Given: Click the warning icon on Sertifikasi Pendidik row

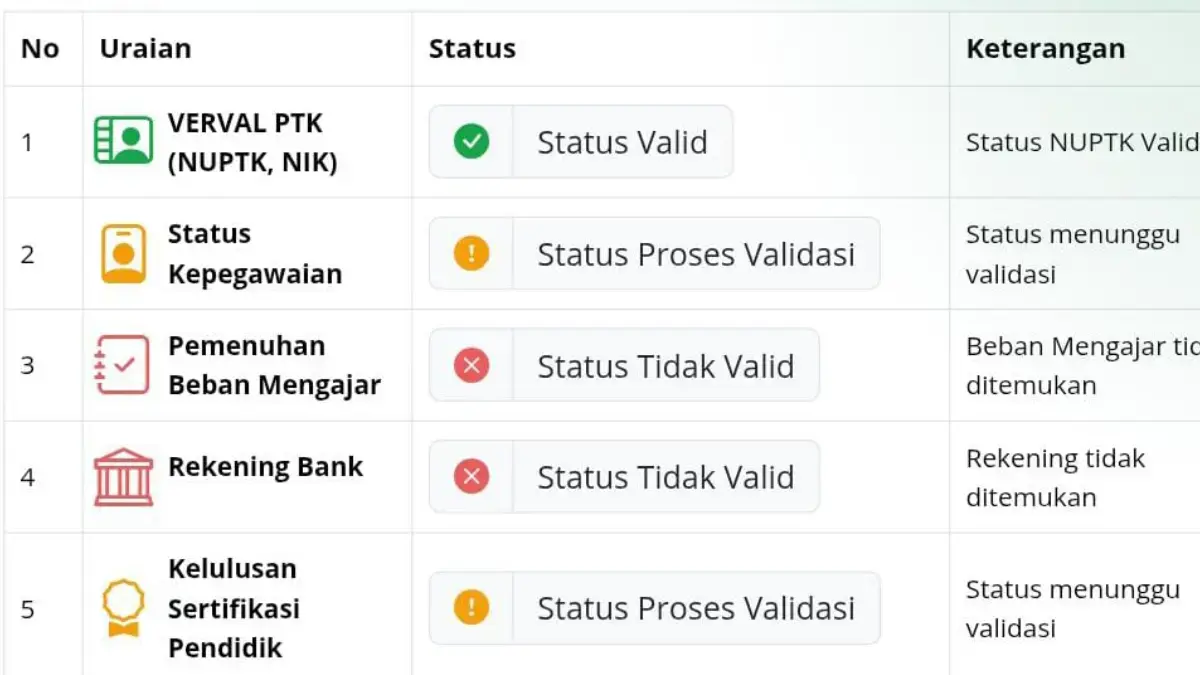Looking at the screenshot, I should click(x=470, y=608).
